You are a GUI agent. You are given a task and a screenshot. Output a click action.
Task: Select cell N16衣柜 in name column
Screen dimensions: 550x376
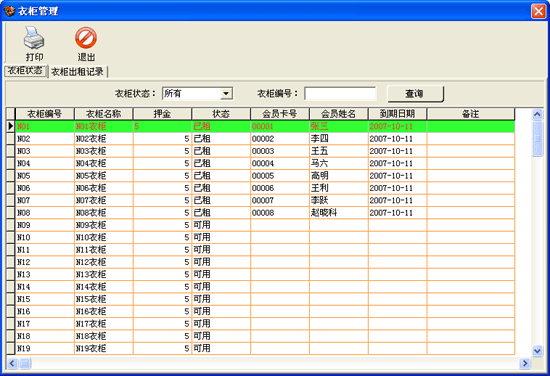tap(104, 311)
